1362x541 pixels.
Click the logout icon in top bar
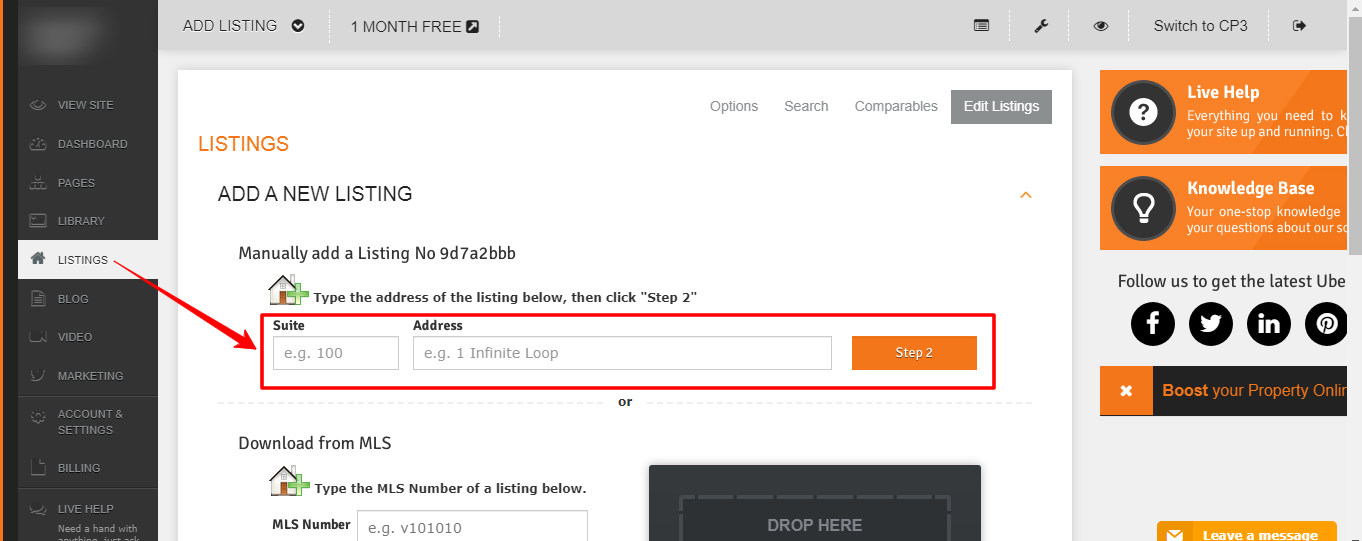point(1299,26)
